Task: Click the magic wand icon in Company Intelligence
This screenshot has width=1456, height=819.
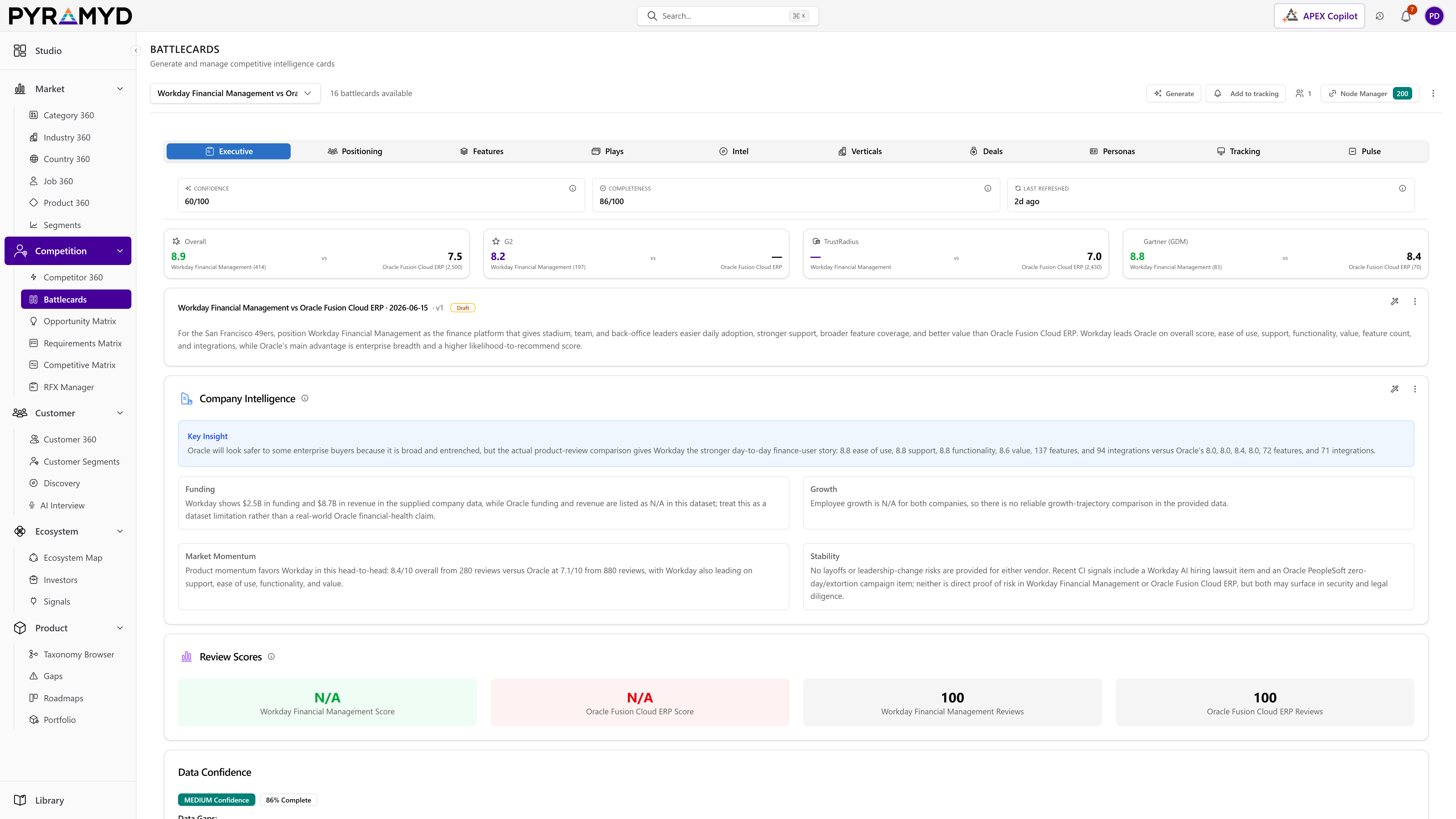Action: [x=1394, y=389]
